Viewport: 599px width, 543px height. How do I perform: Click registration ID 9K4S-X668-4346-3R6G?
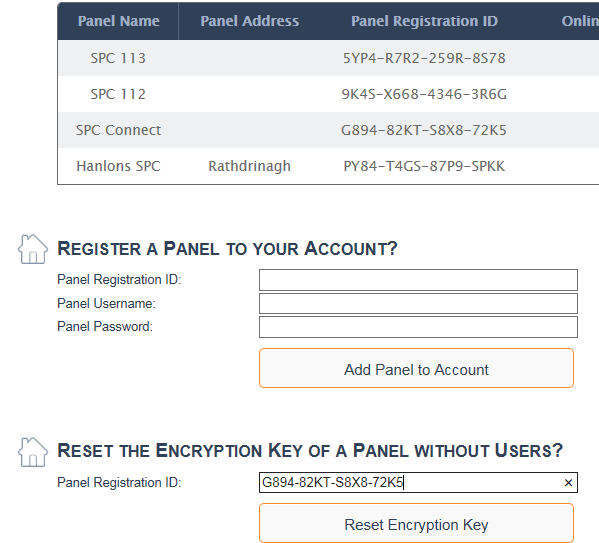pyautogui.click(x=424, y=94)
